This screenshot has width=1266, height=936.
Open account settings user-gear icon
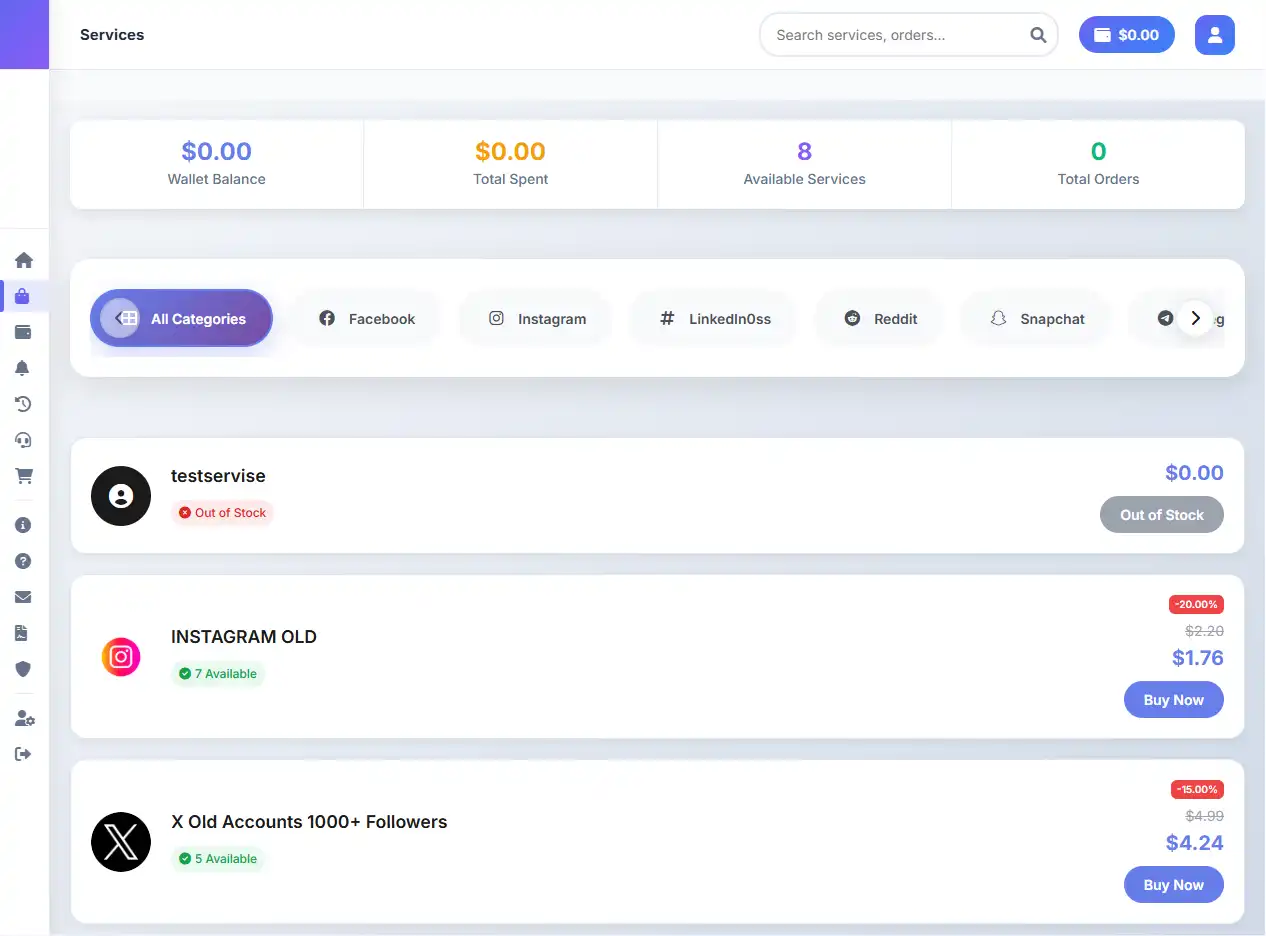(x=24, y=719)
